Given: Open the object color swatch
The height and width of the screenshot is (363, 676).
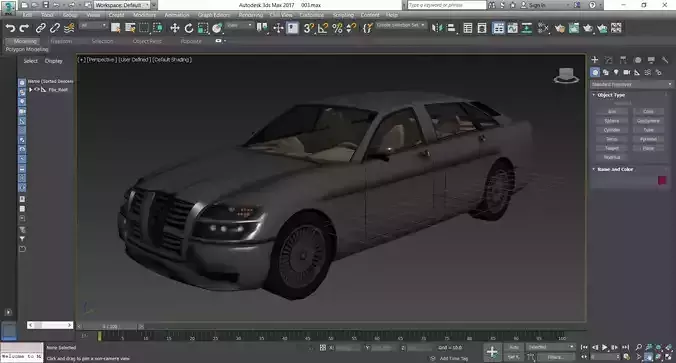Looking at the screenshot, I should [662, 181].
